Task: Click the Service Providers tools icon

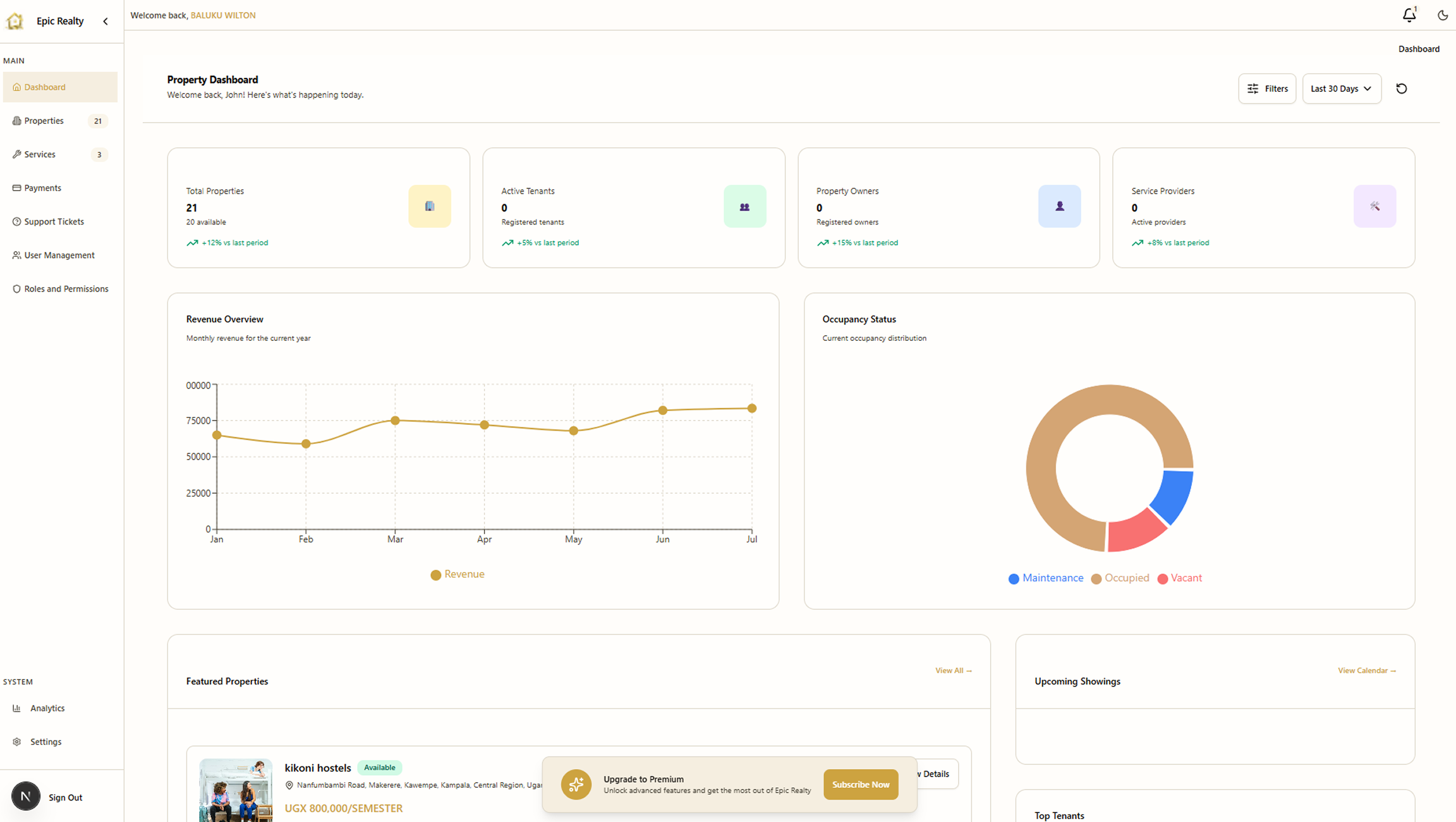Action: (x=1374, y=206)
